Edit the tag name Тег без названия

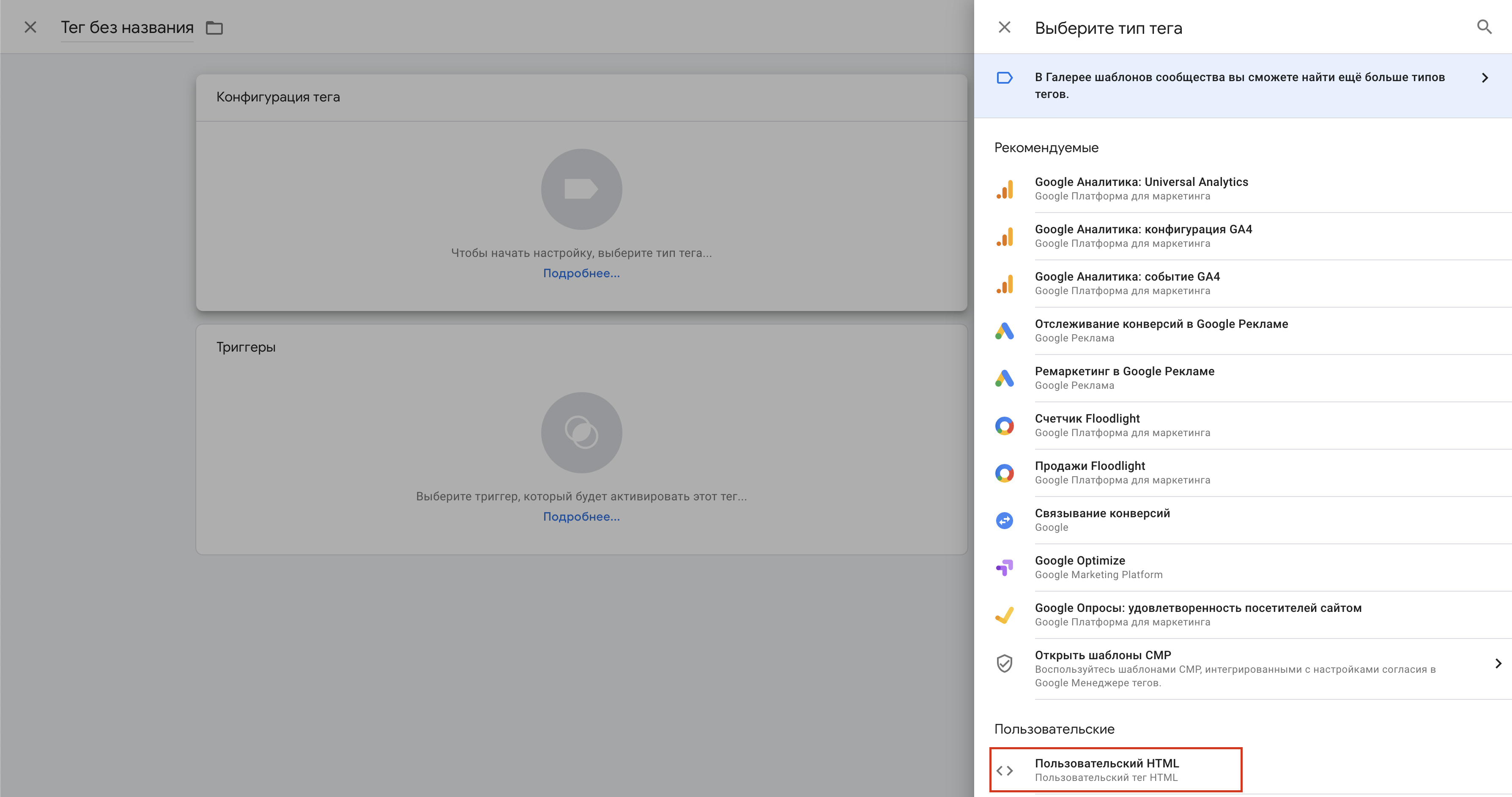click(127, 27)
